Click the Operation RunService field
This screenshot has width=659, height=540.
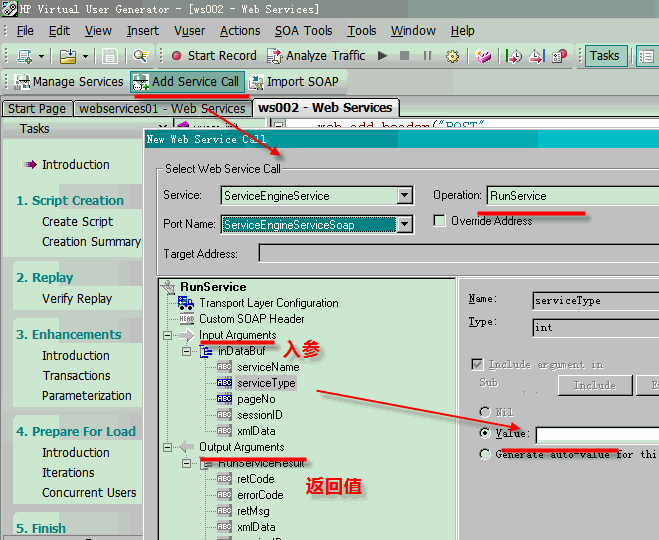click(572, 196)
